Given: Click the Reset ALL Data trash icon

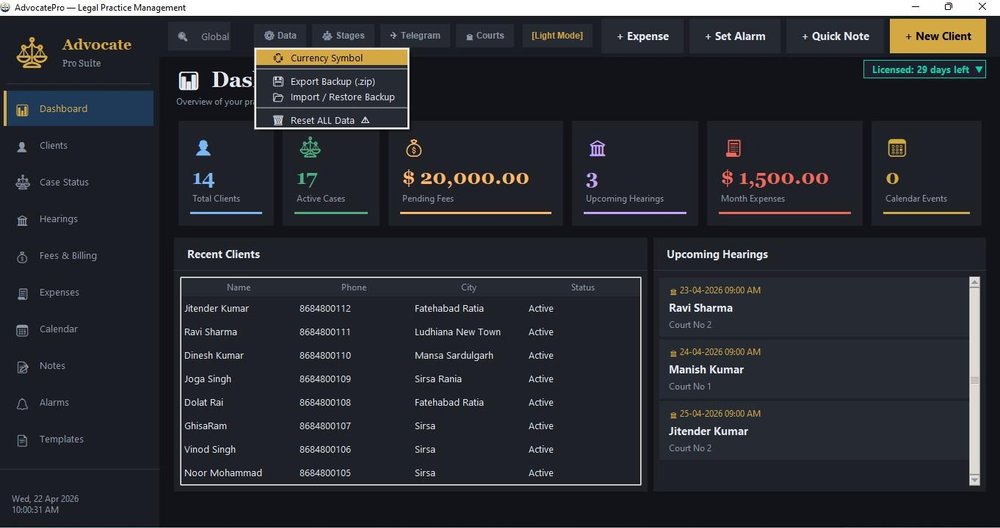Looking at the screenshot, I should [278, 120].
